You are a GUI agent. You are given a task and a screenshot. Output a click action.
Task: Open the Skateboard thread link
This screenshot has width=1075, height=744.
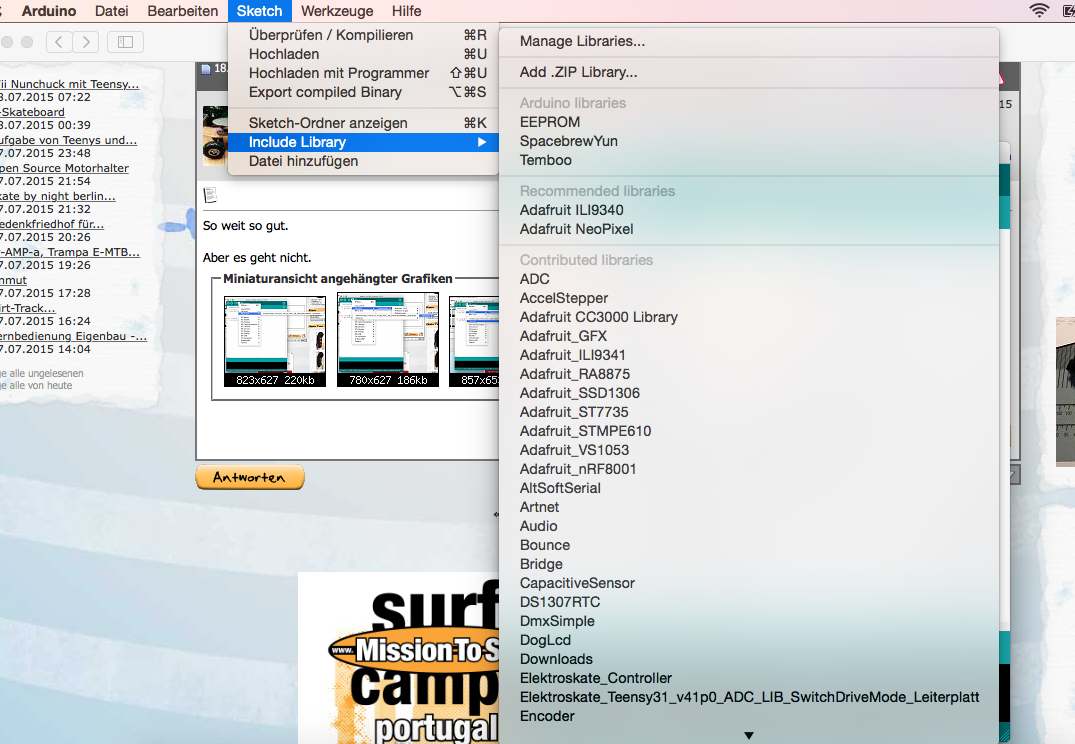click(32, 112)
